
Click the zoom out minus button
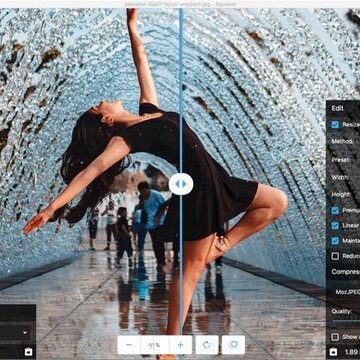[129, 345]
